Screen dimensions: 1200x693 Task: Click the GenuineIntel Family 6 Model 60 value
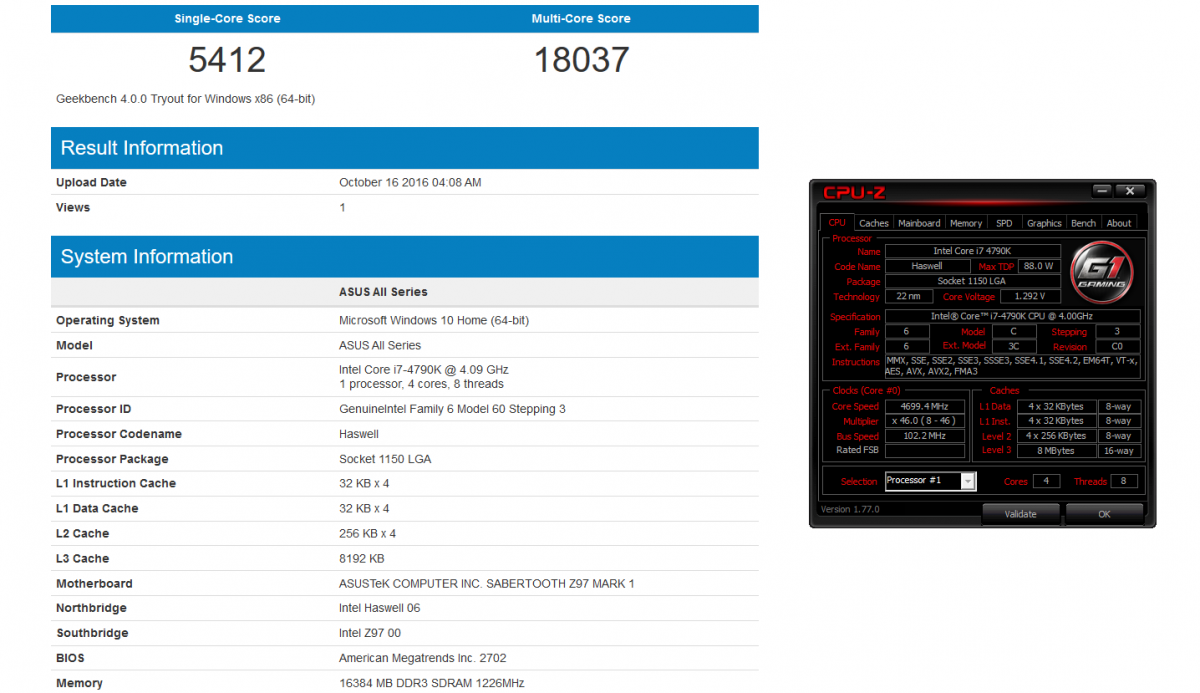pos(452,409)
